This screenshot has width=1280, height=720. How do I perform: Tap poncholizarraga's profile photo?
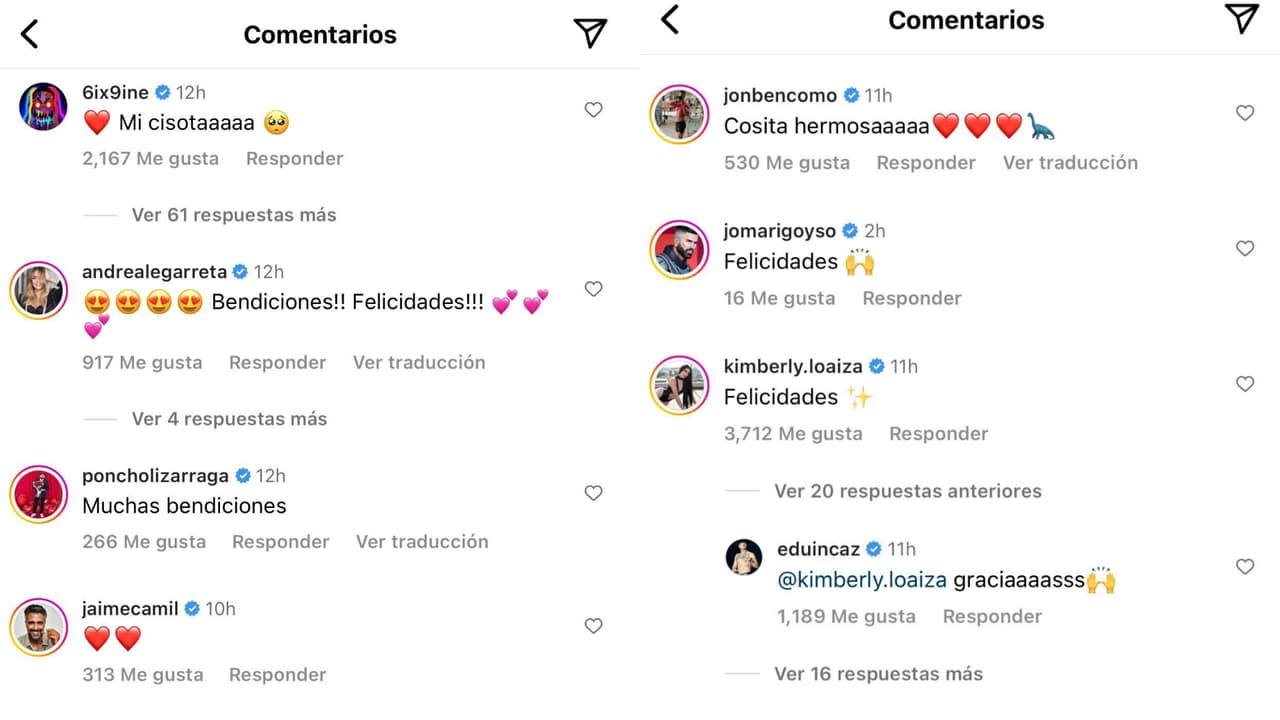[38, 493]
